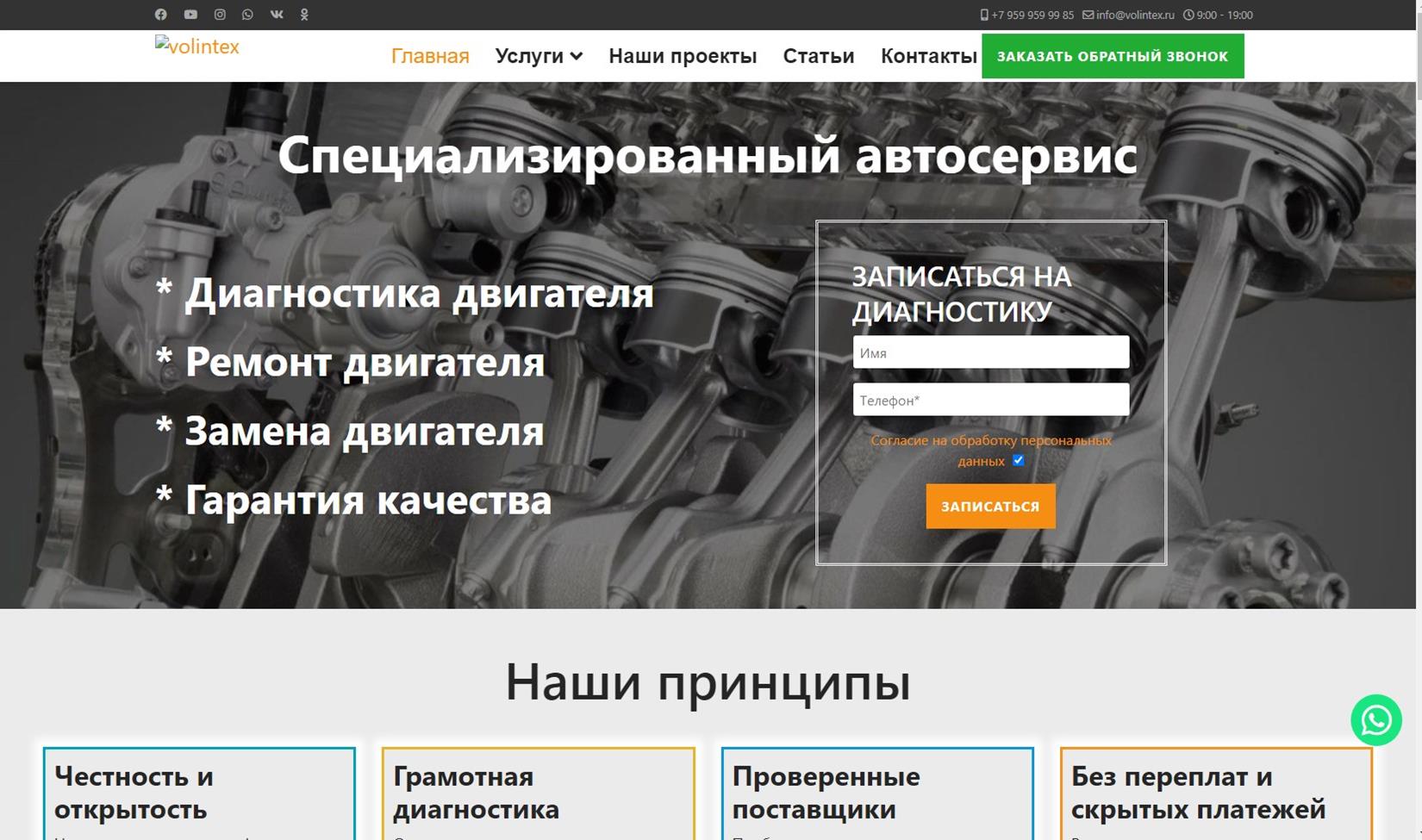
Task: Expand the Услуги dropdown menu
Action: coord(539,56)
